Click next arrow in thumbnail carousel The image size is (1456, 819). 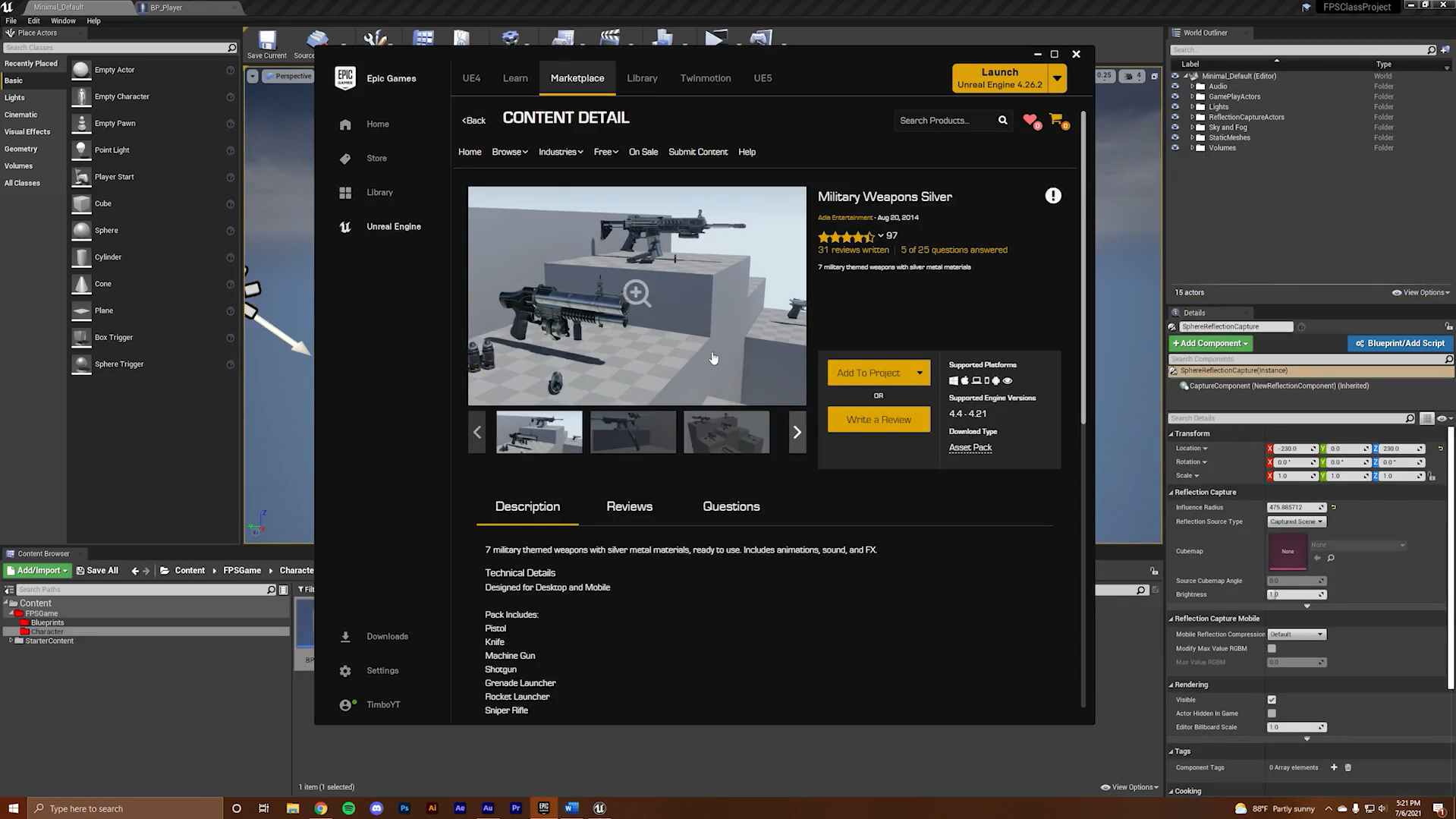pos(797,433)
